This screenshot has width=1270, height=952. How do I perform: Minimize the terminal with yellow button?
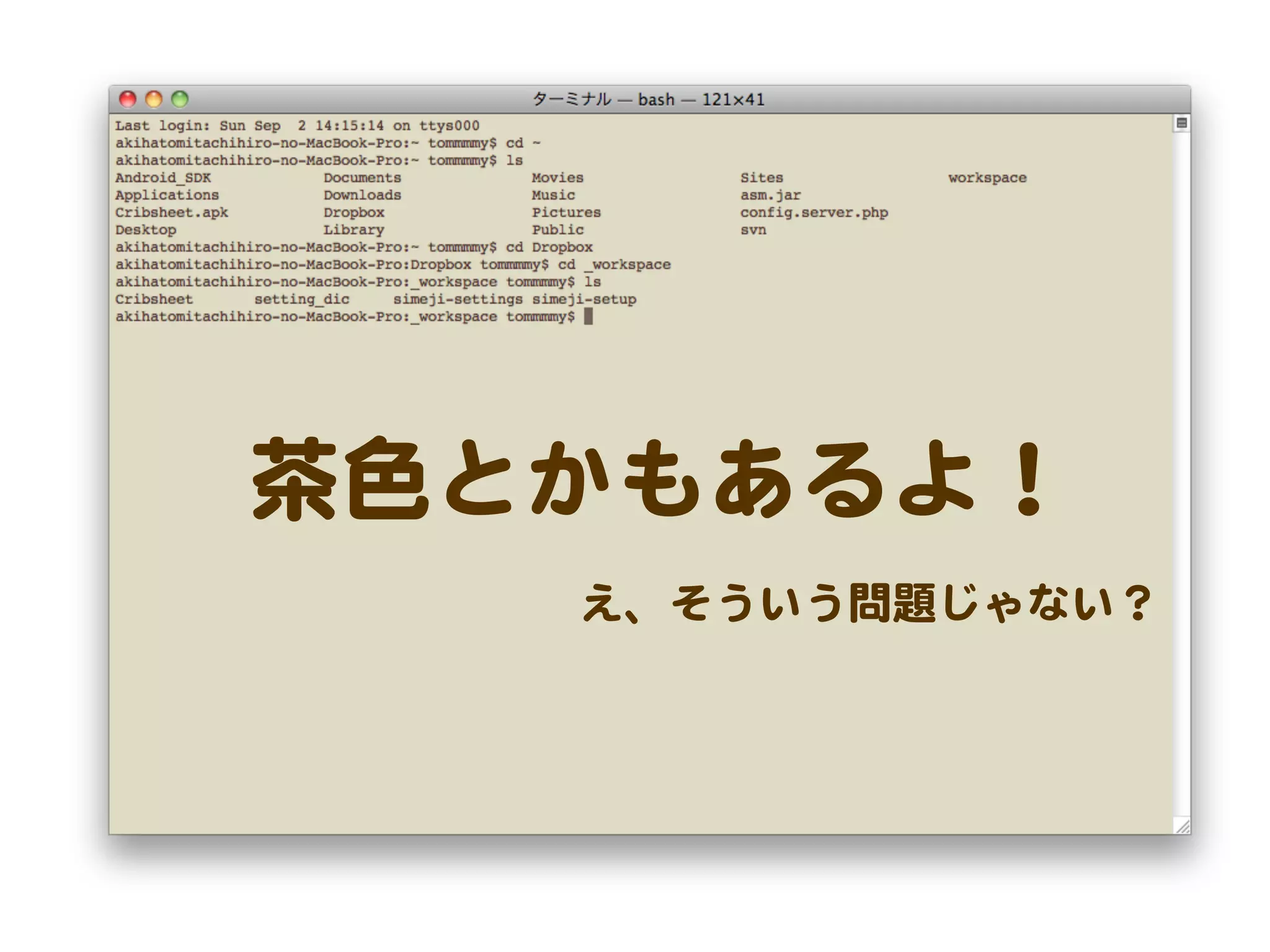click(x=154, y=99)
